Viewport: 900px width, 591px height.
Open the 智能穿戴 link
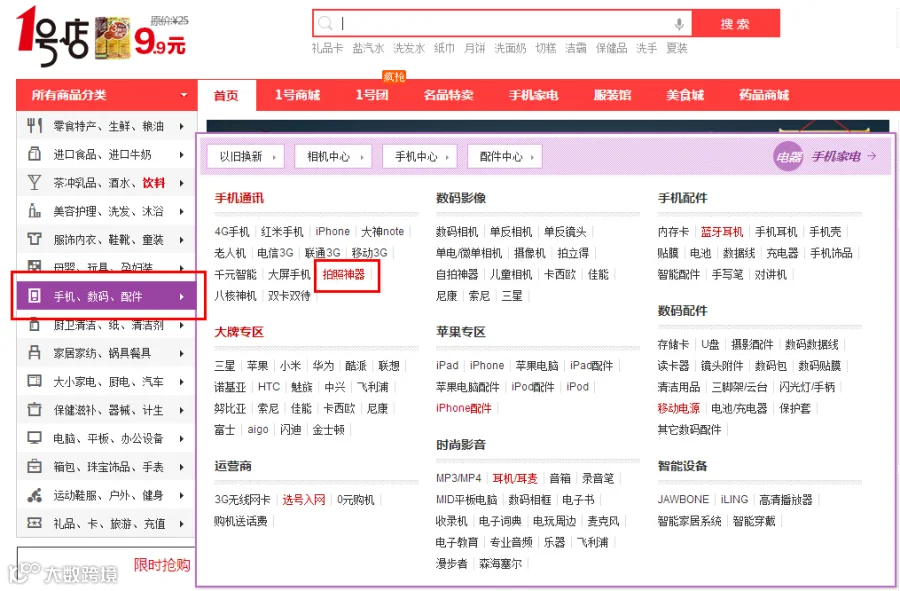pyautogui.click(x=754, y=521)
